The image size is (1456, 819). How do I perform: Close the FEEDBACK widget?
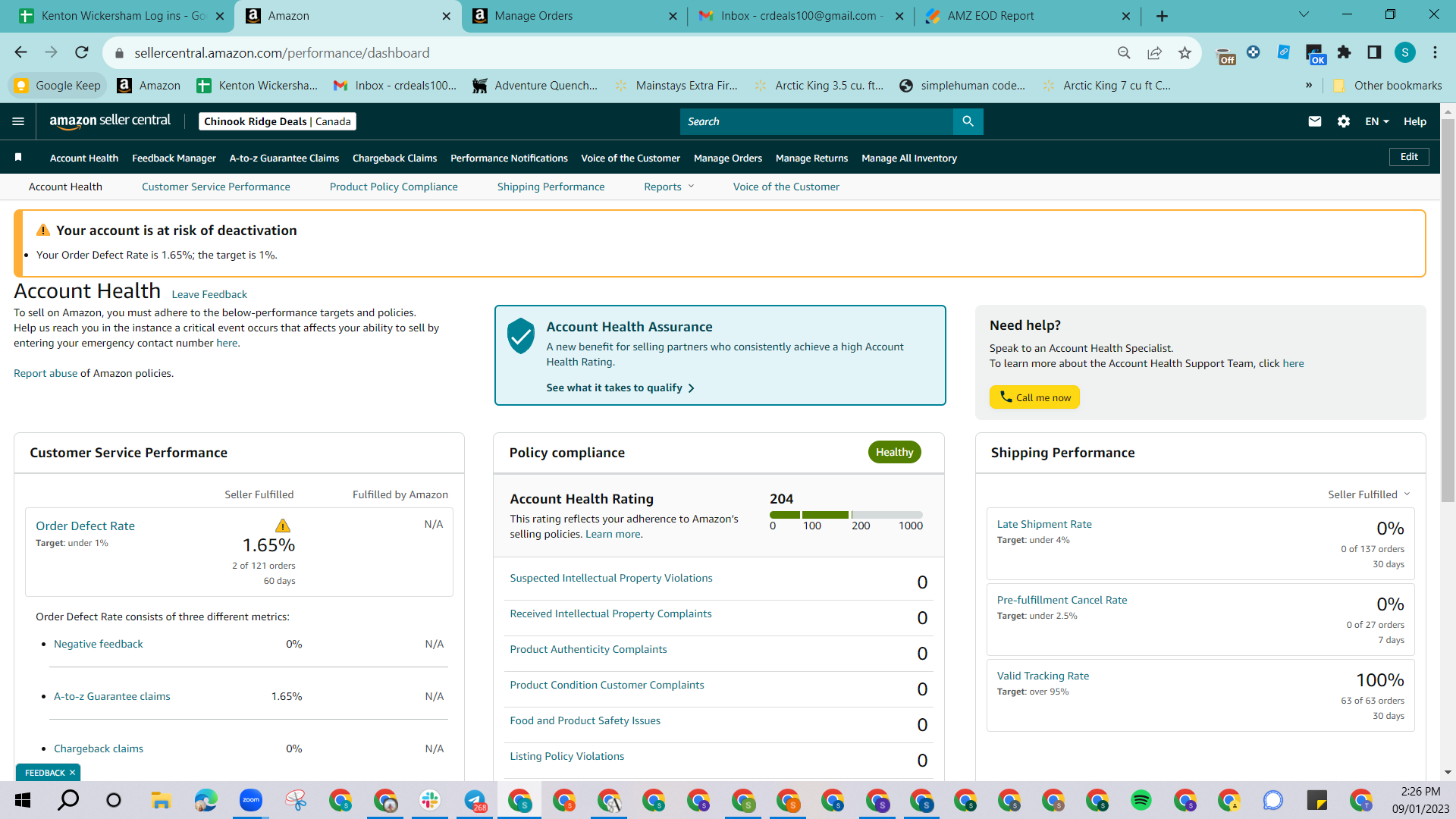coord(72,773)
